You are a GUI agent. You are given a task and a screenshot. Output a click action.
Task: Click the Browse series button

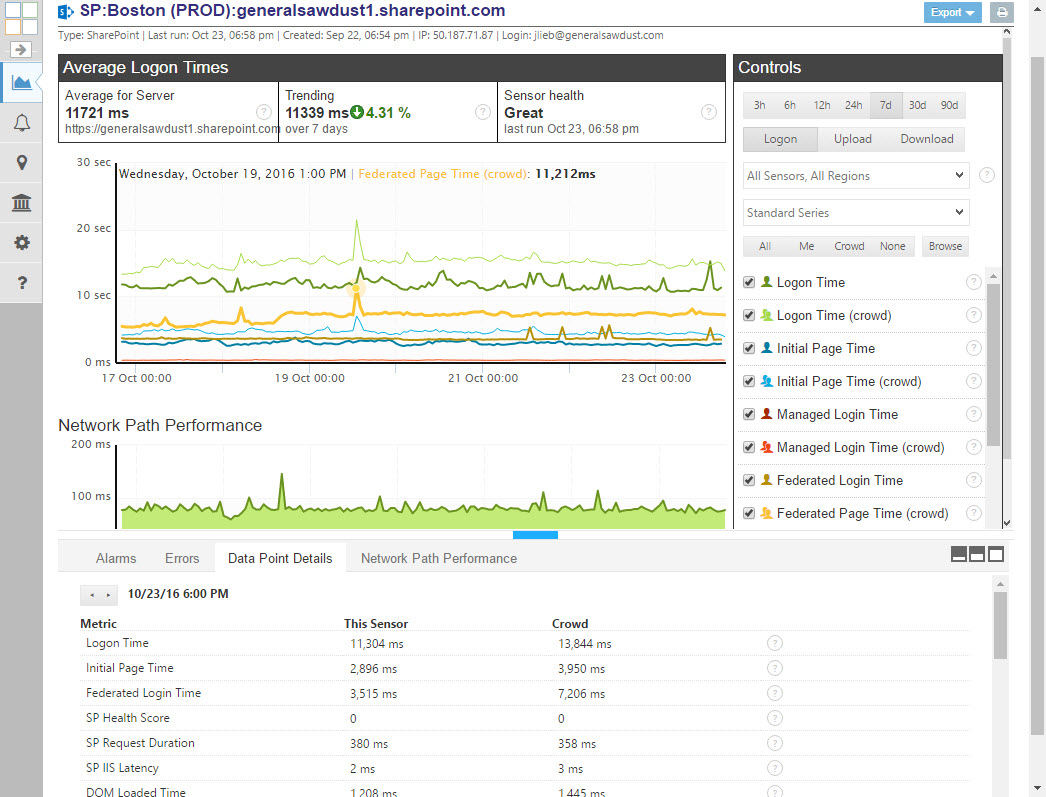tap(945, 246)
